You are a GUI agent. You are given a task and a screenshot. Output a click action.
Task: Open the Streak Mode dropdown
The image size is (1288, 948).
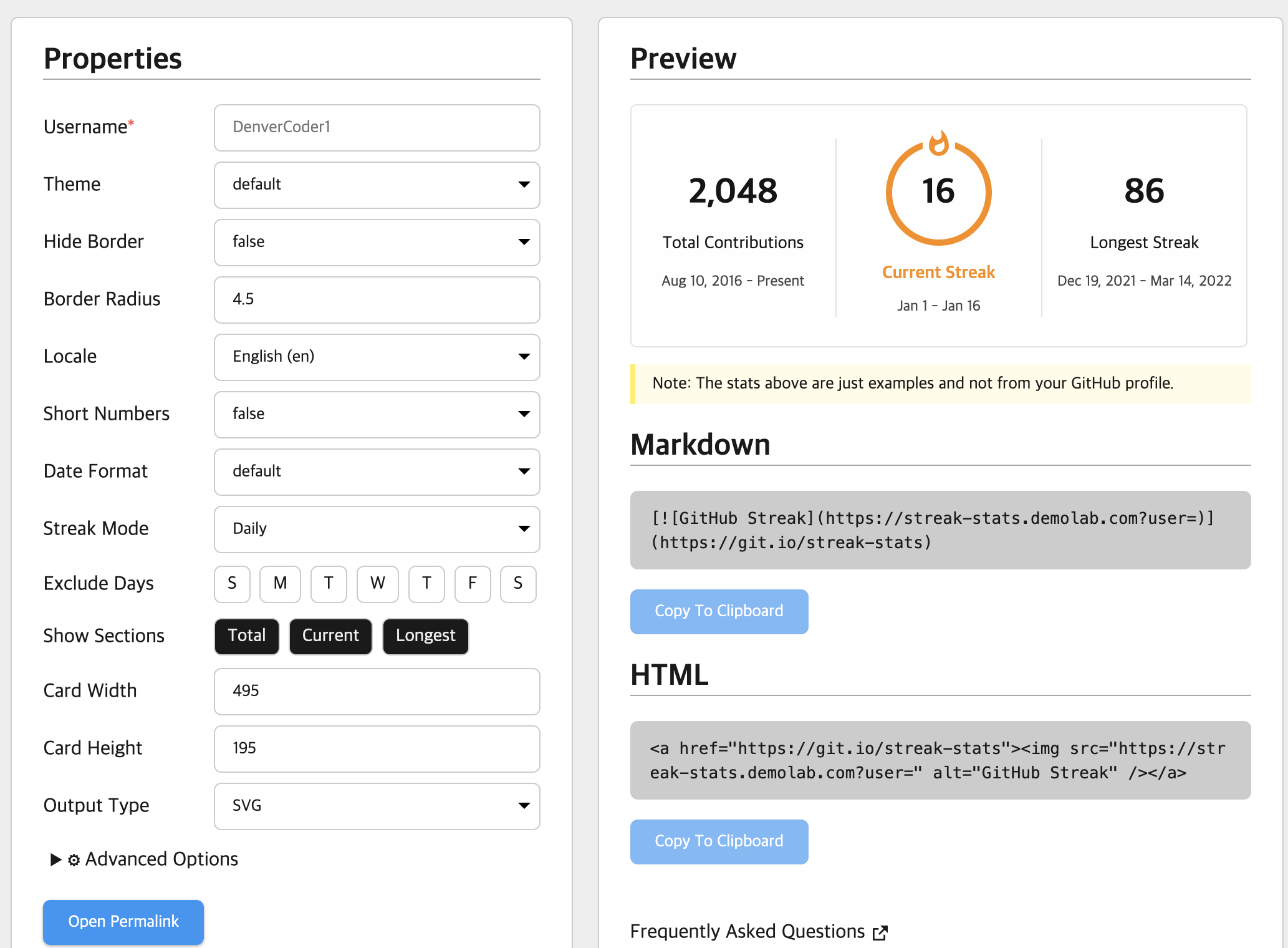[377, 529]
